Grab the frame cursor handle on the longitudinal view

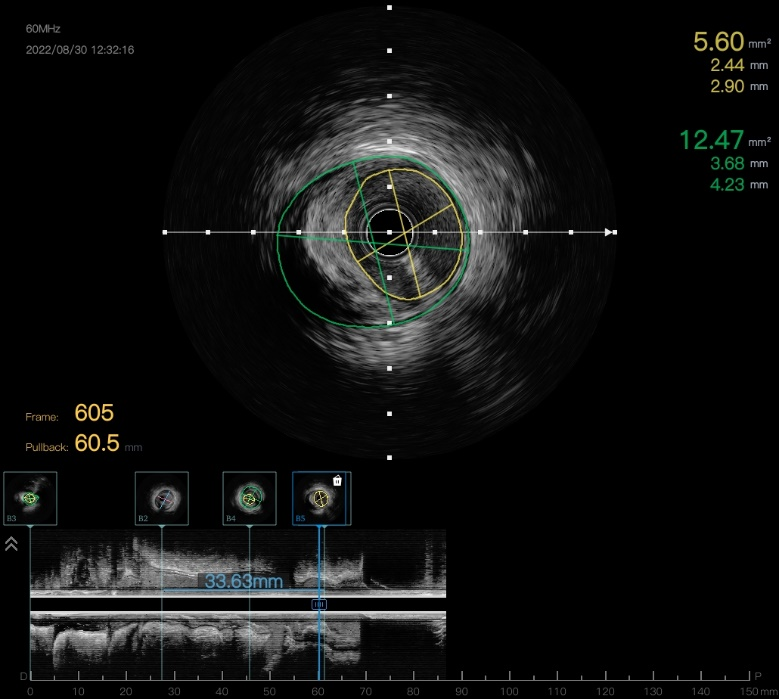coord(320,604)
